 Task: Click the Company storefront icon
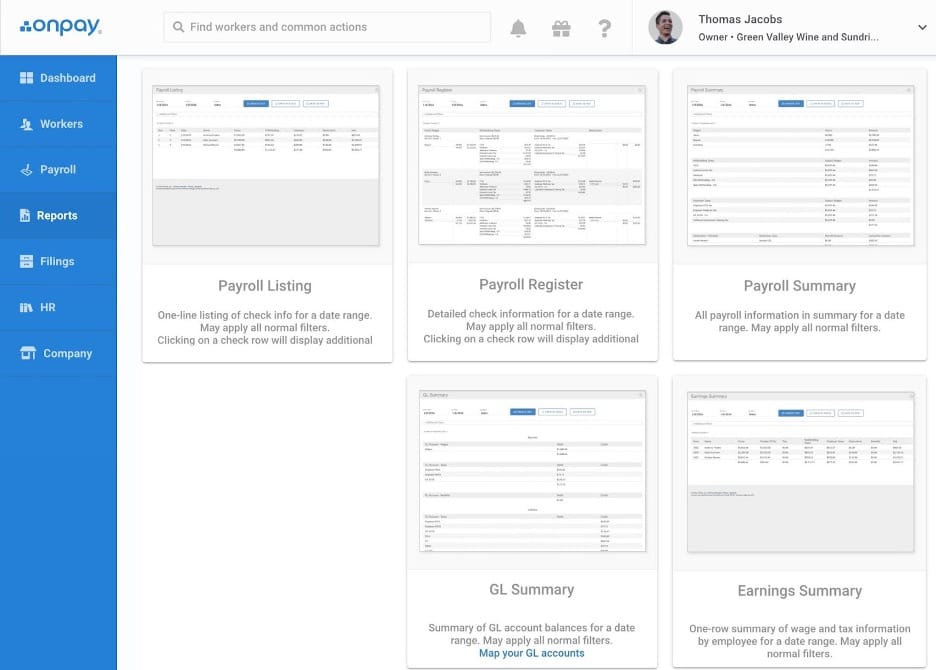tap(26, 353)
